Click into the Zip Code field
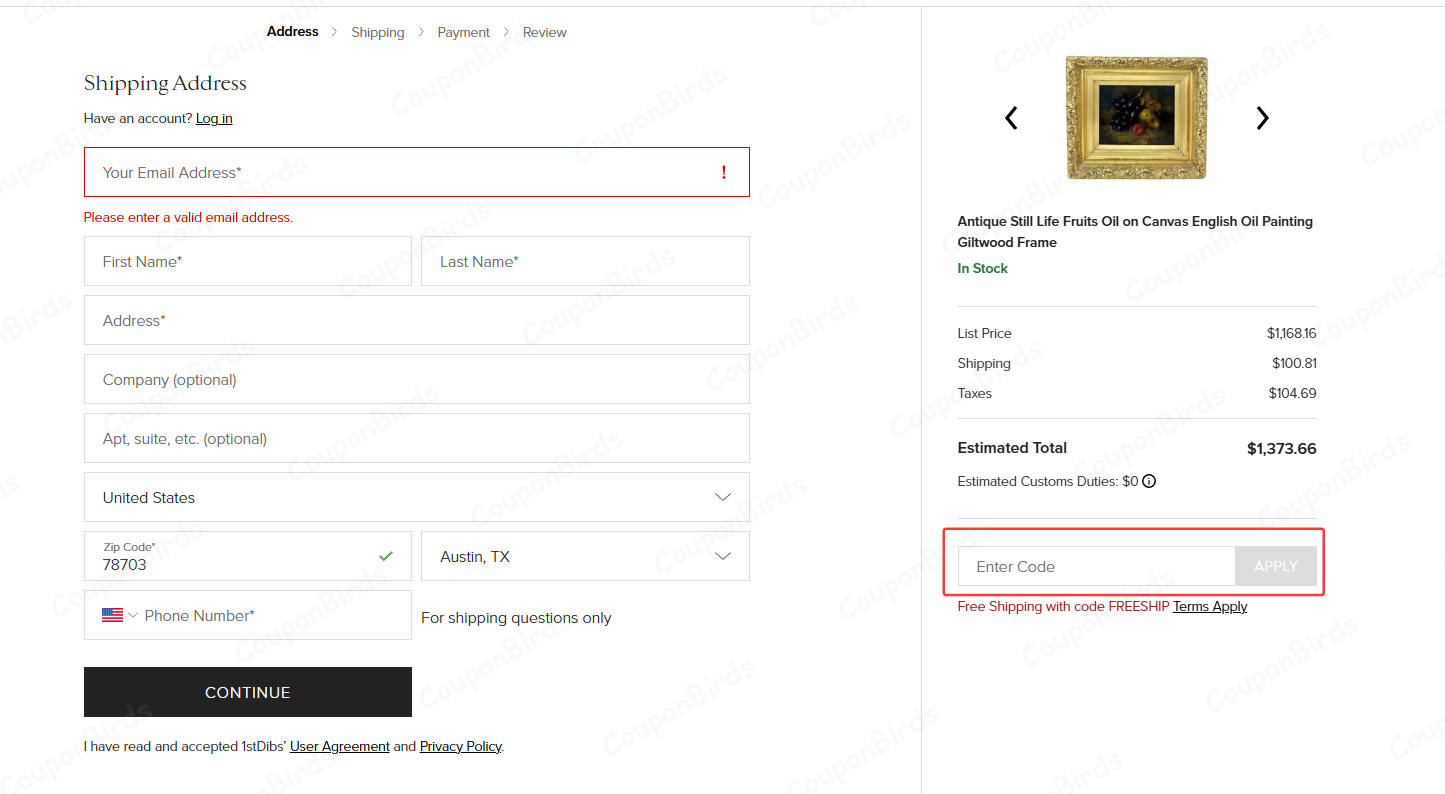Viewport: 1445px width, 794px height. [248, 556]
